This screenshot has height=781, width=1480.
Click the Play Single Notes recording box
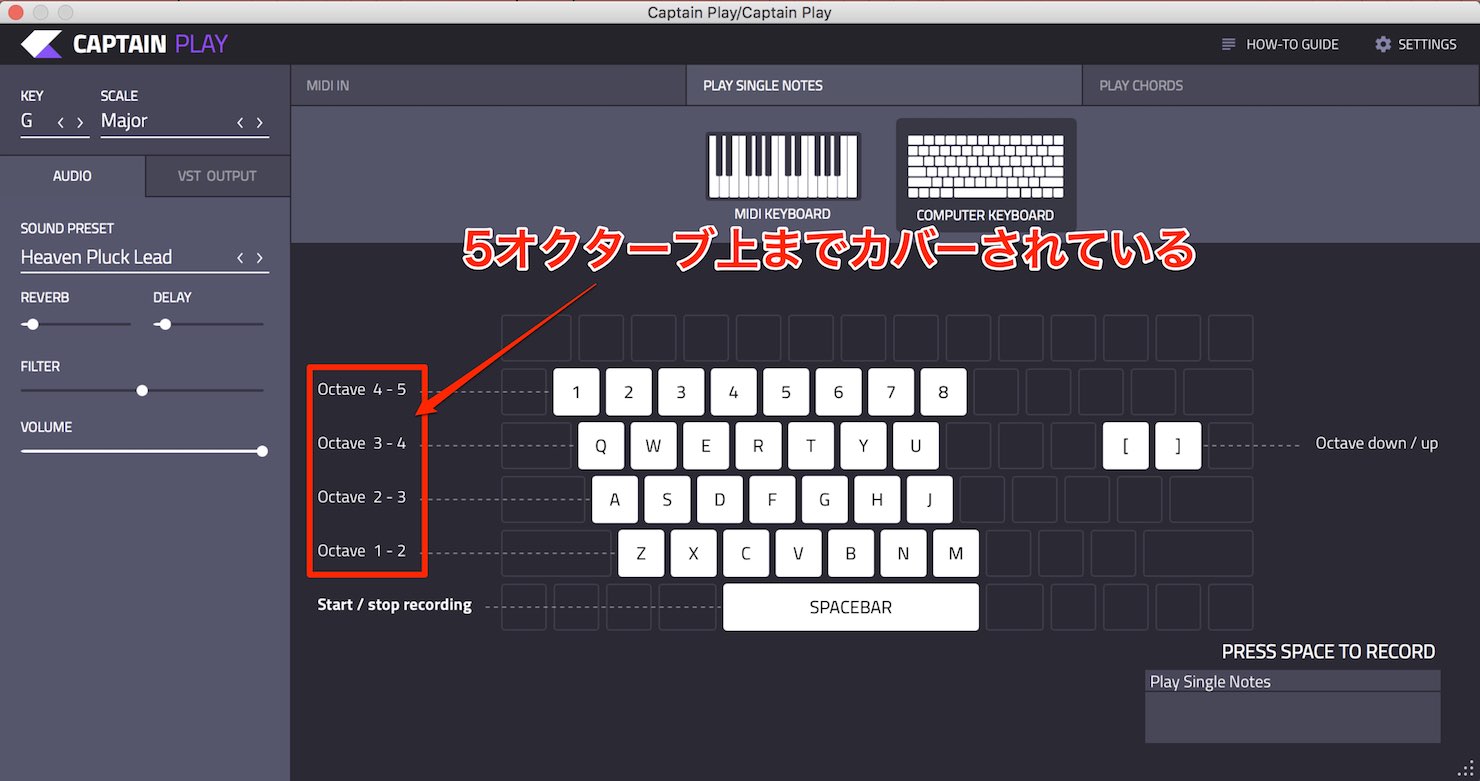pyautogui.click(x=1293, y=707)
